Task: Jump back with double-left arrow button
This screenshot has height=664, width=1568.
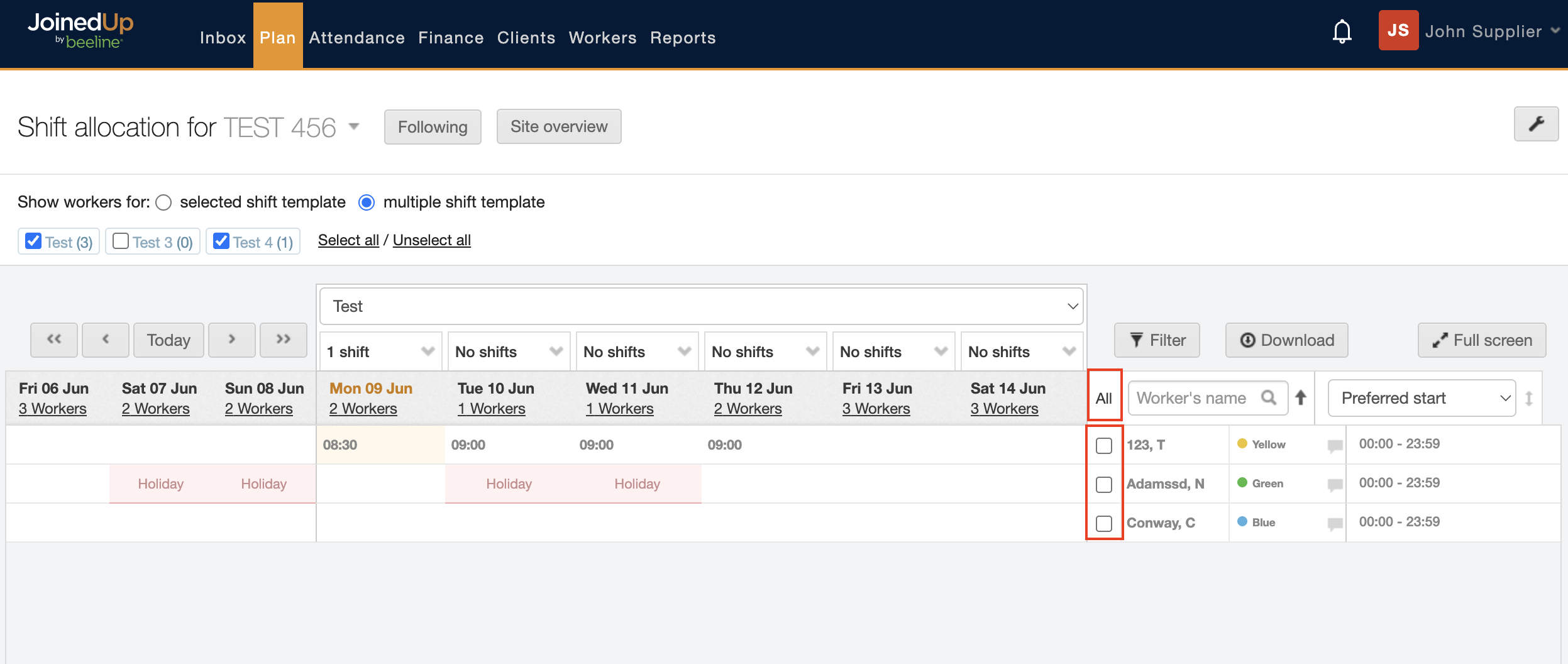Action: [x=54, y=340]
